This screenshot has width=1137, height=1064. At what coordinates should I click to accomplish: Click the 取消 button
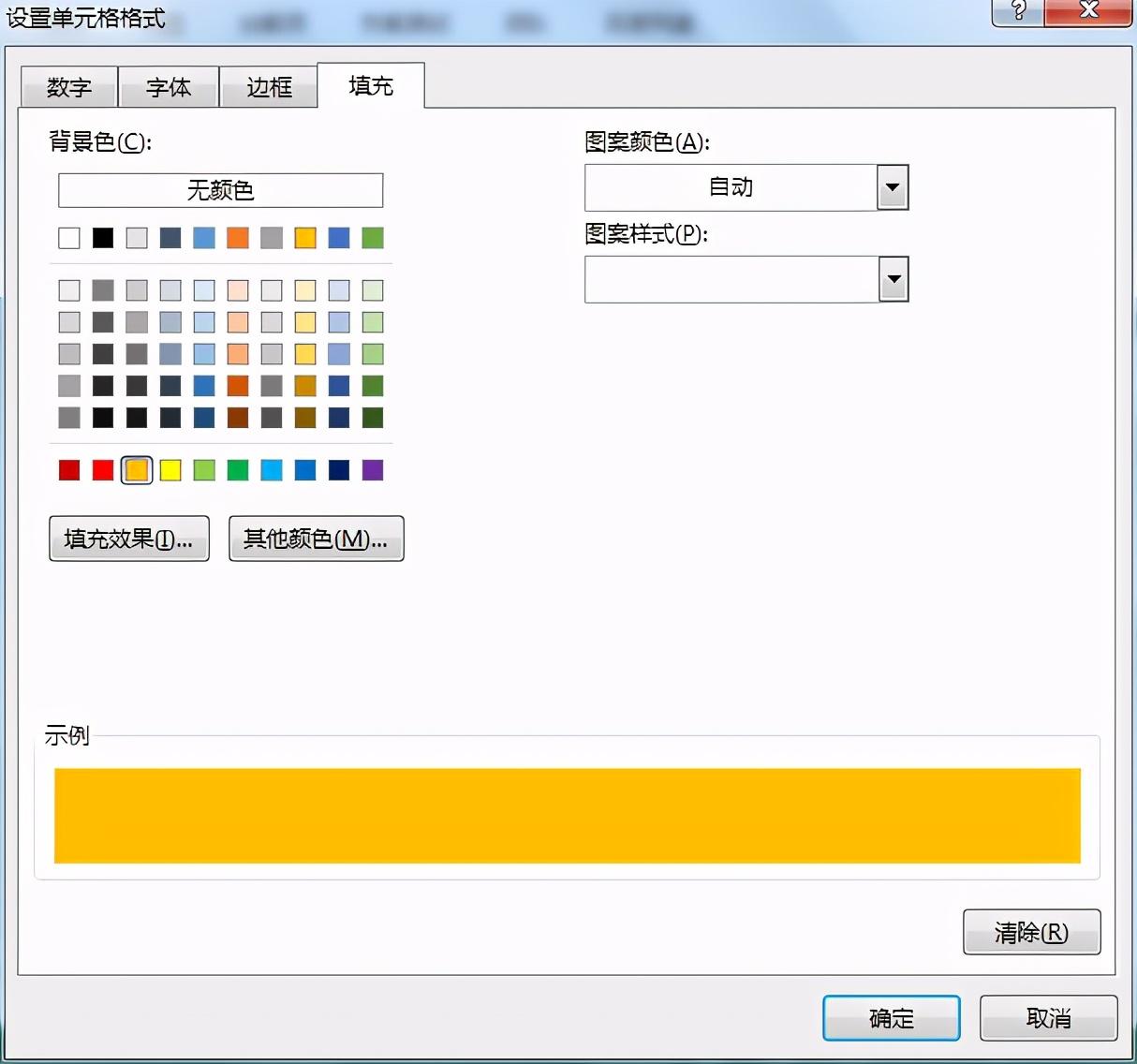(1048, 1018)
